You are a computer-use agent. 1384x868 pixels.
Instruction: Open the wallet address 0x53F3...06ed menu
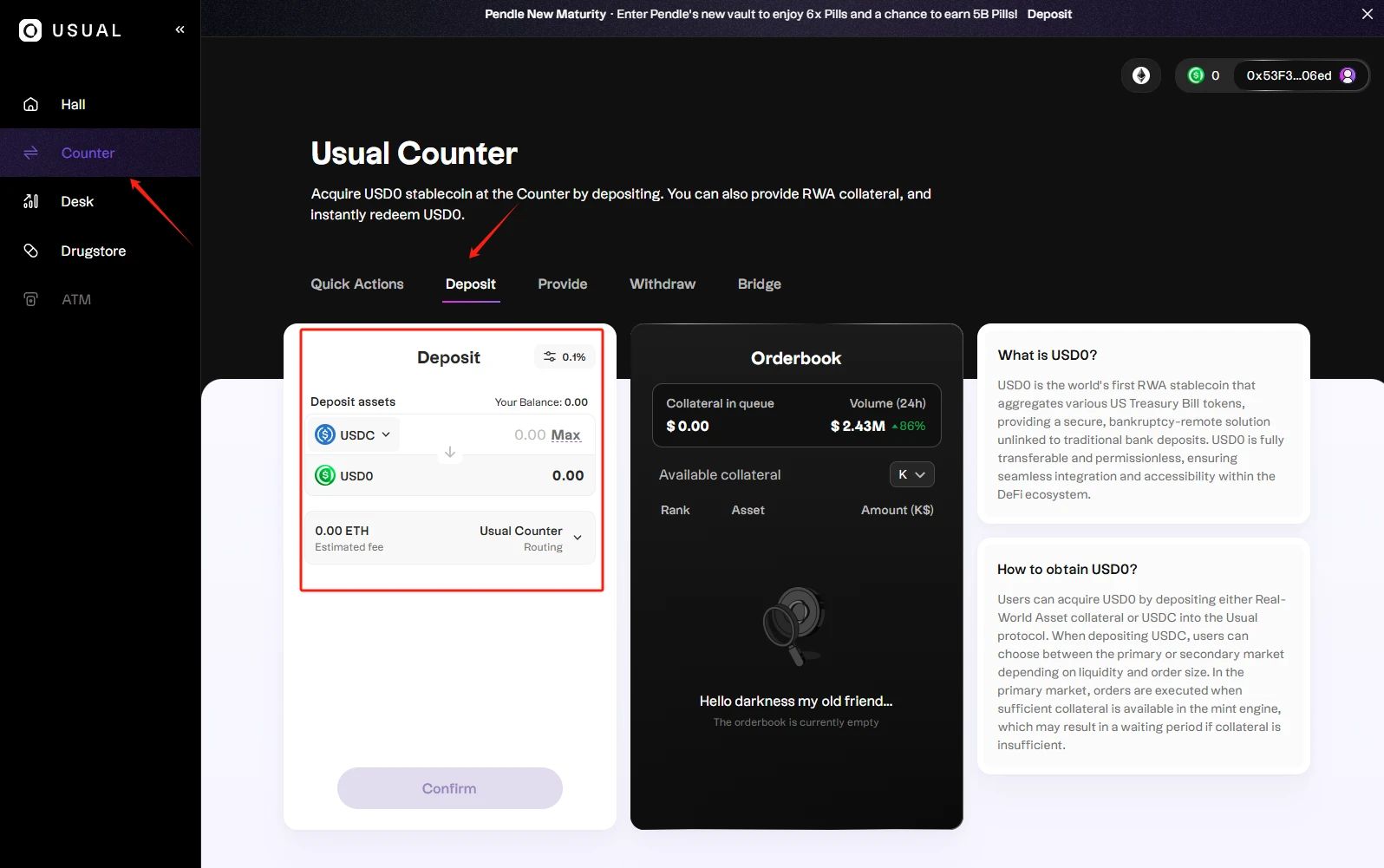click(1300, 75)
